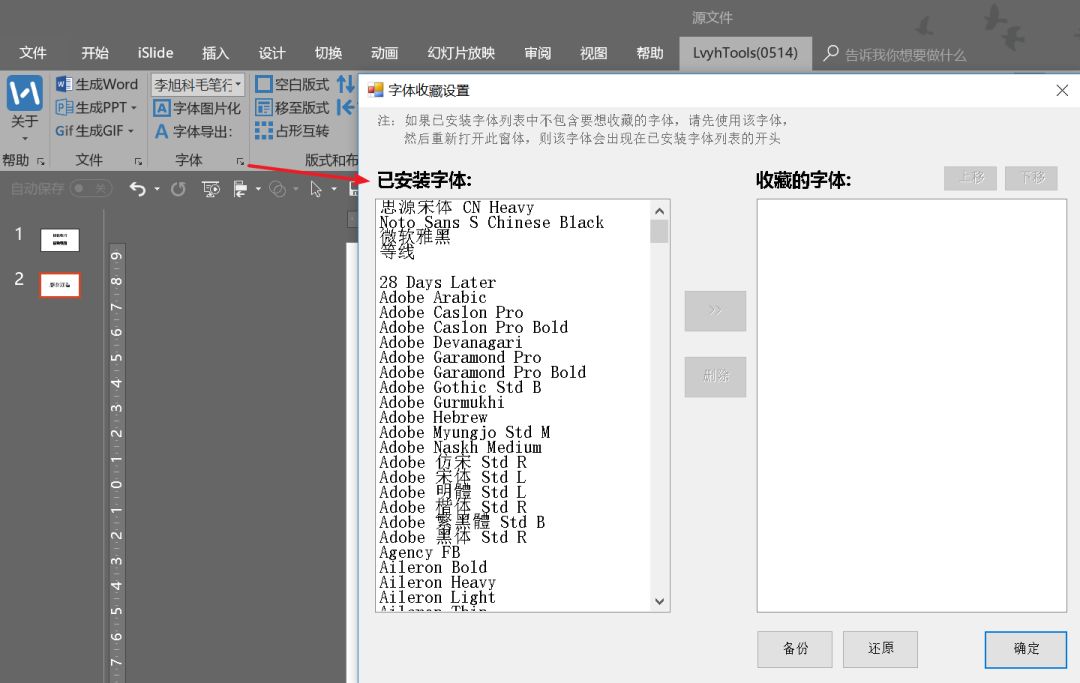Switch to the iSlide tab
The image size is (1080, 683).
point(156,53)
